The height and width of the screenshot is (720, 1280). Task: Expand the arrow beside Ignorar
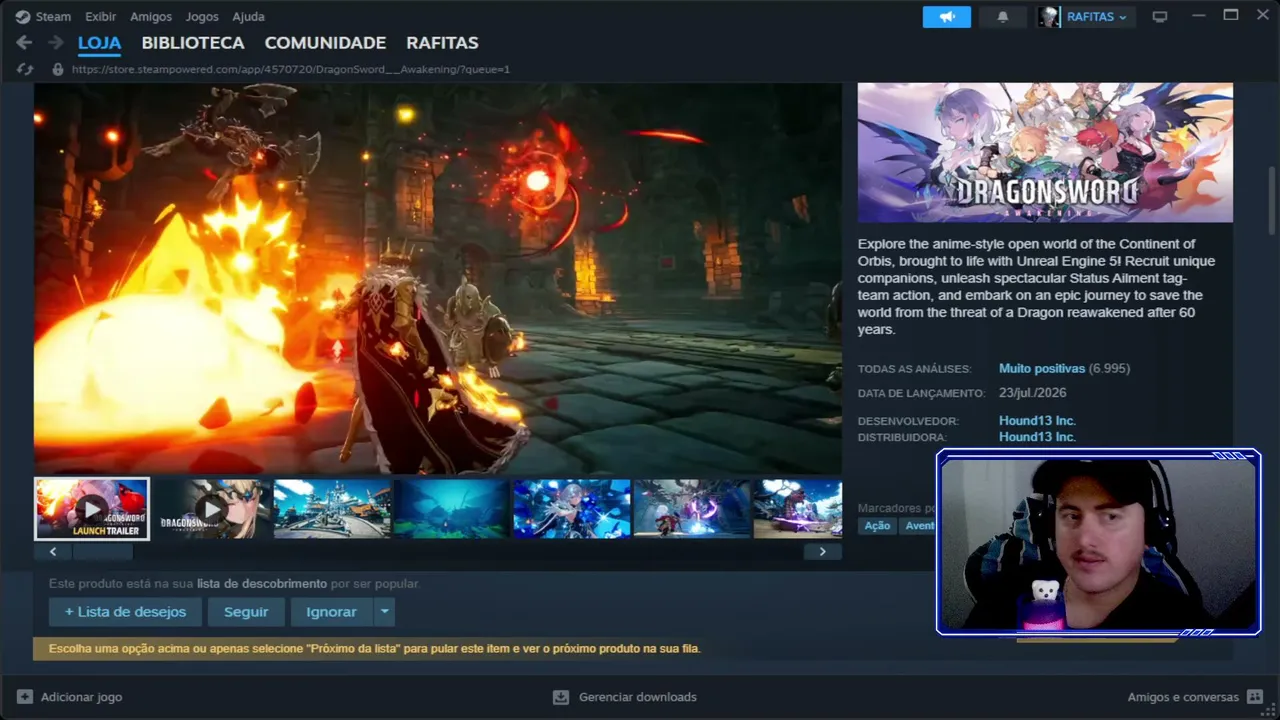coord(385,612)
